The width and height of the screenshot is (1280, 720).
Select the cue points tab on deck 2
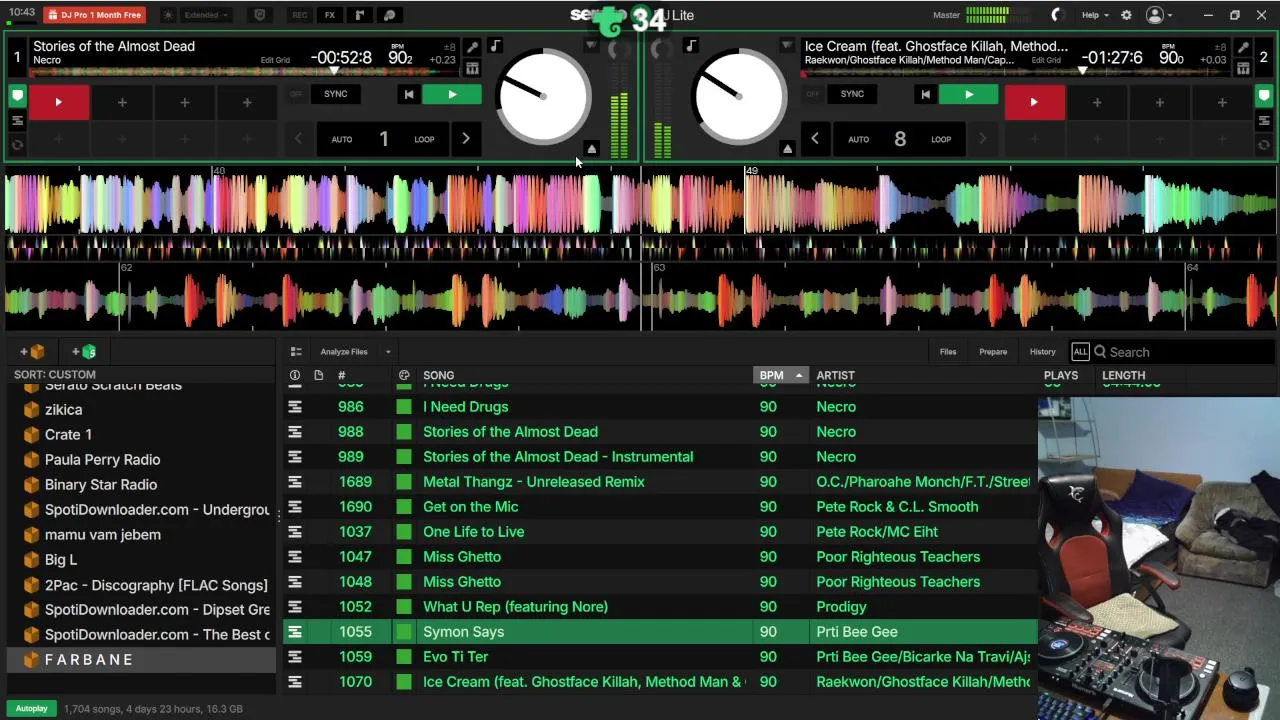pos(1264,97)
